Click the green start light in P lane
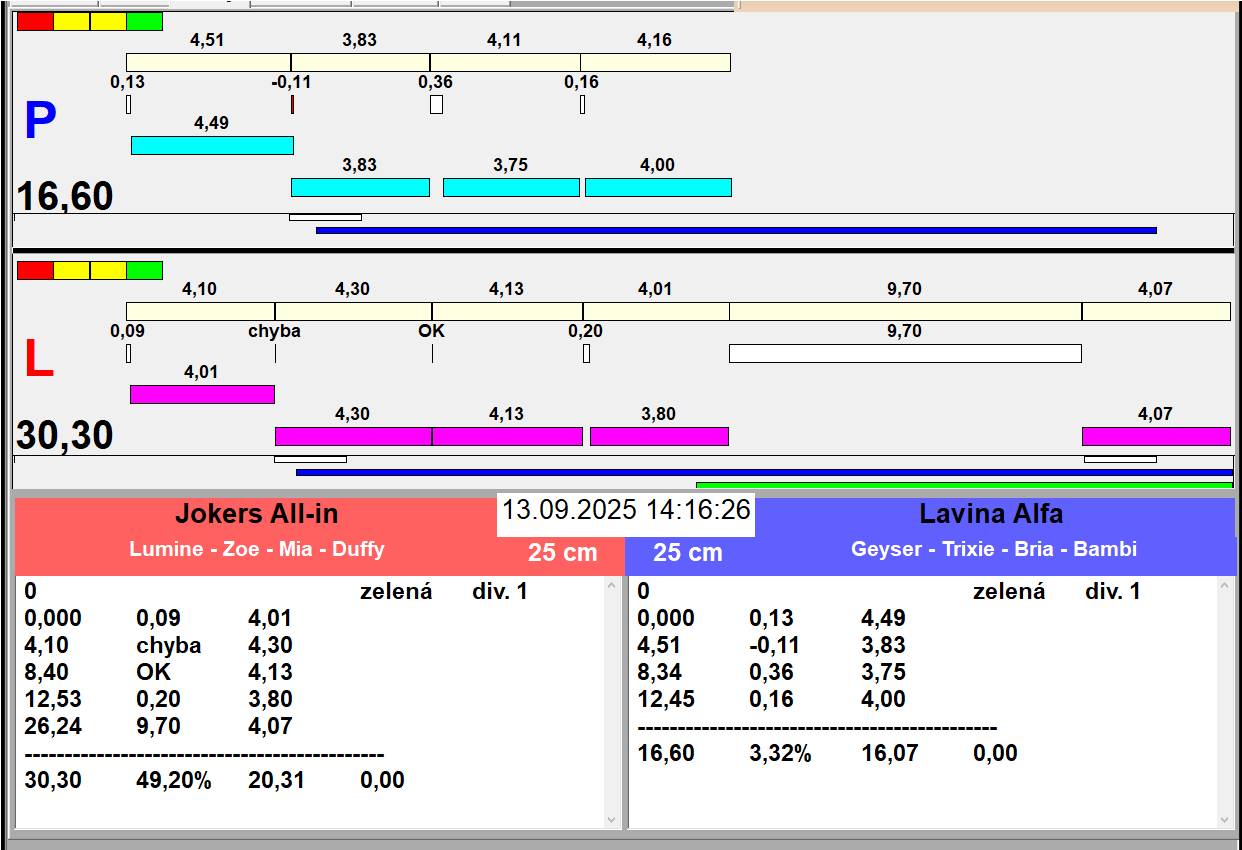Image resolution: width=1242 pixels, height=850 pixels. coord(144,21)
